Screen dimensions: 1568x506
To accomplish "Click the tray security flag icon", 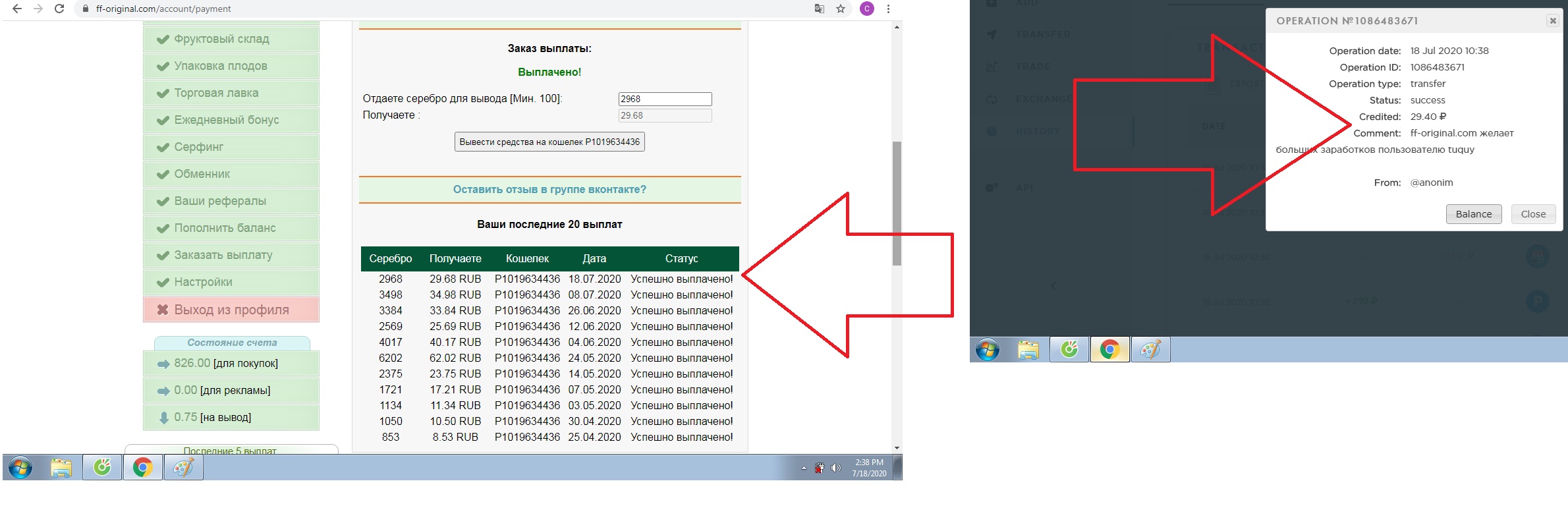I will click(820, 468).
